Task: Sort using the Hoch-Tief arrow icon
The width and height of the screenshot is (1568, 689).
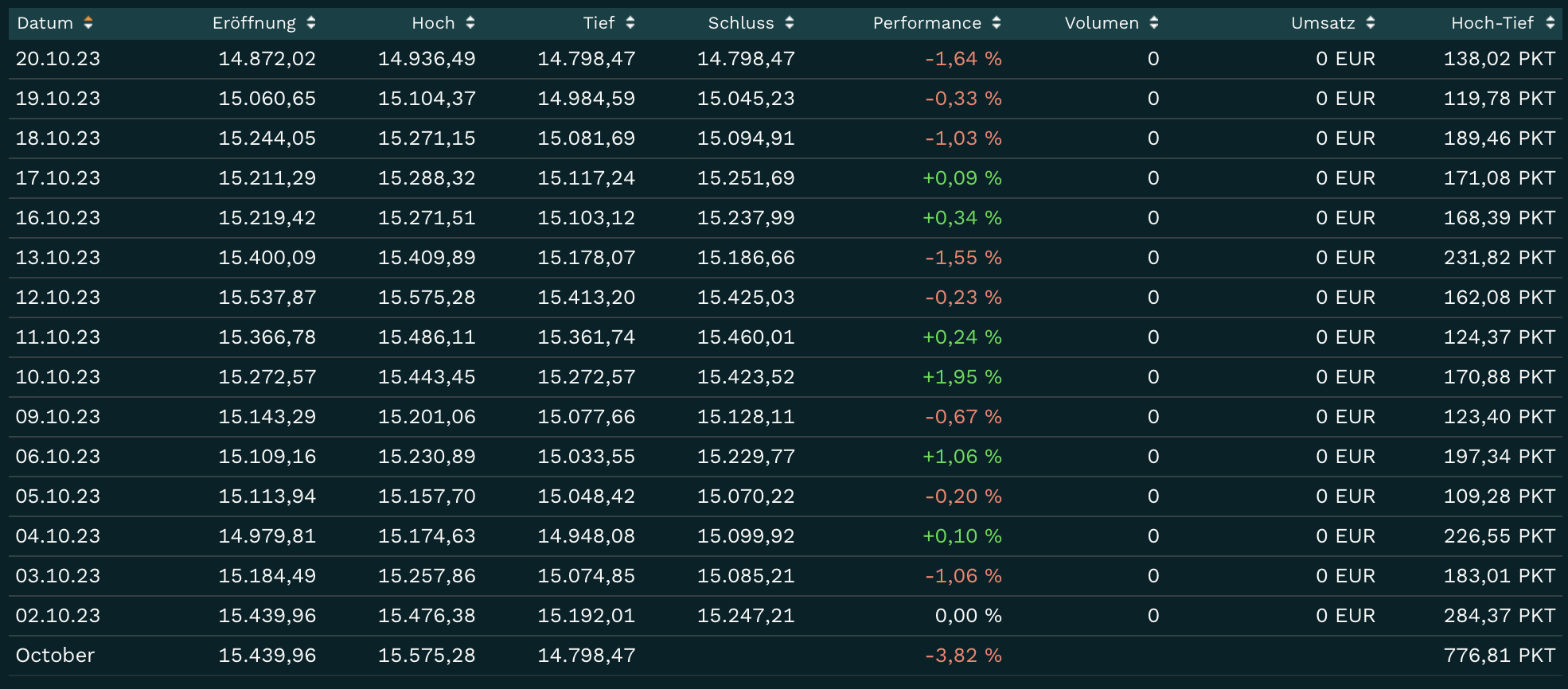Action: [1550, 23]
